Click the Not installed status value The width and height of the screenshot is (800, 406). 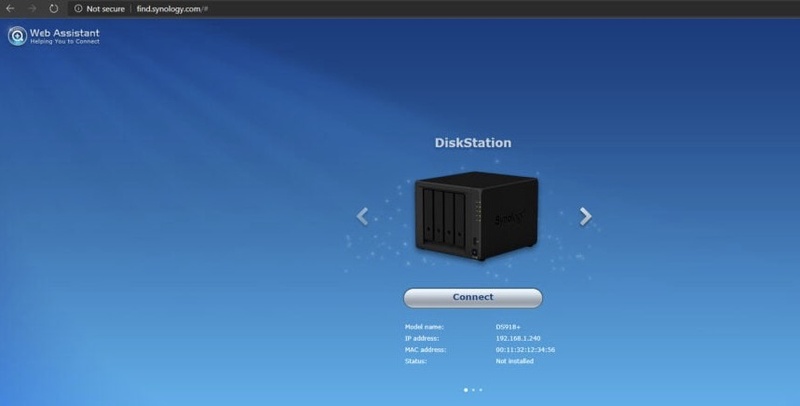tap(514, 361)
